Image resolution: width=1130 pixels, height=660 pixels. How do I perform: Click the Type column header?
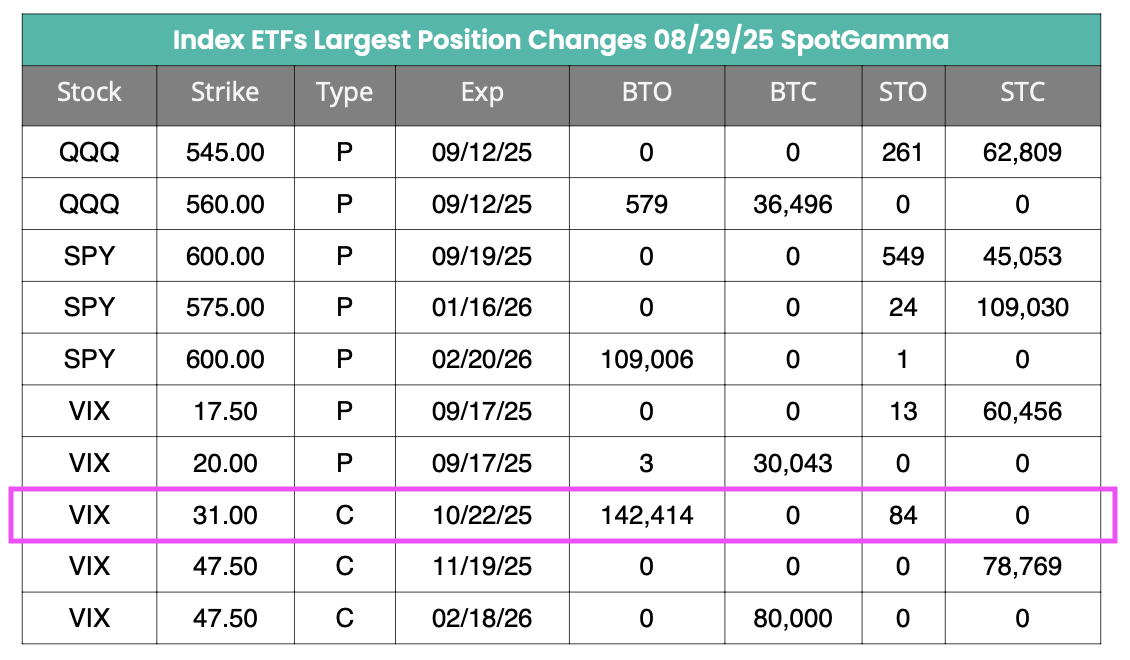pyautogui.click(x=344, y=93)
